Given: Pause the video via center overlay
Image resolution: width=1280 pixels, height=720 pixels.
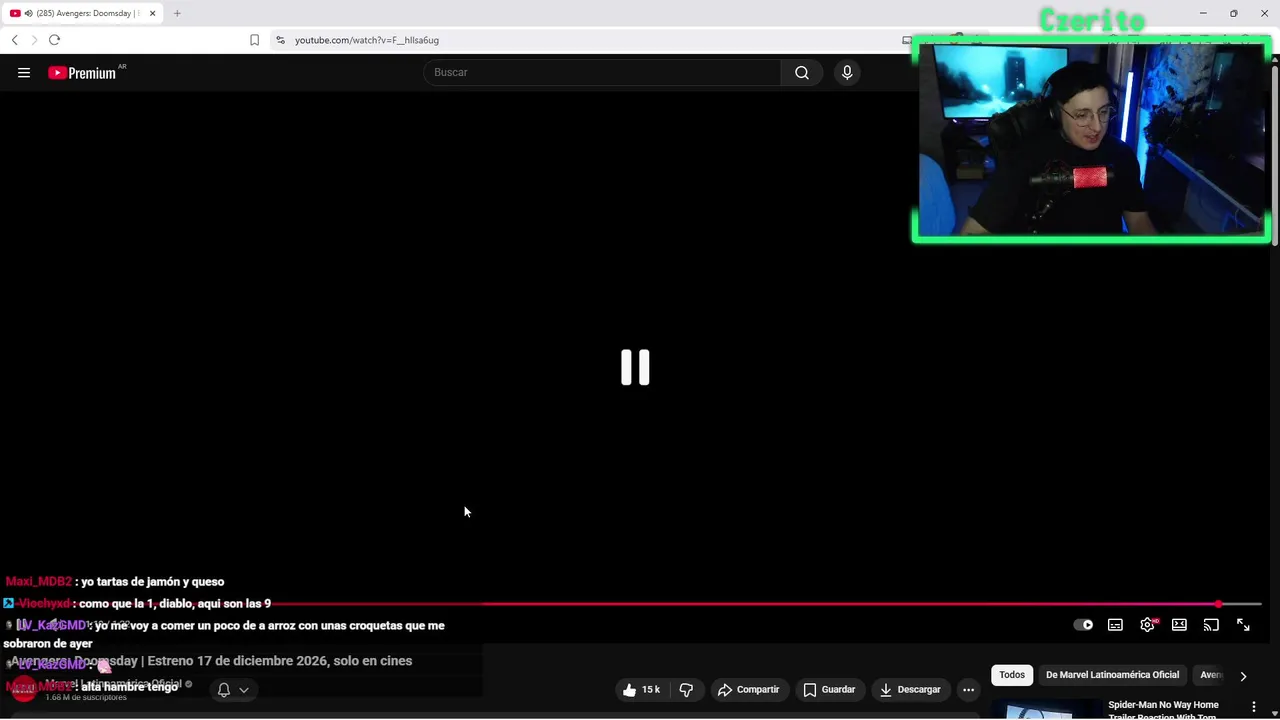Looking at the screenshot, I should 635,367.
